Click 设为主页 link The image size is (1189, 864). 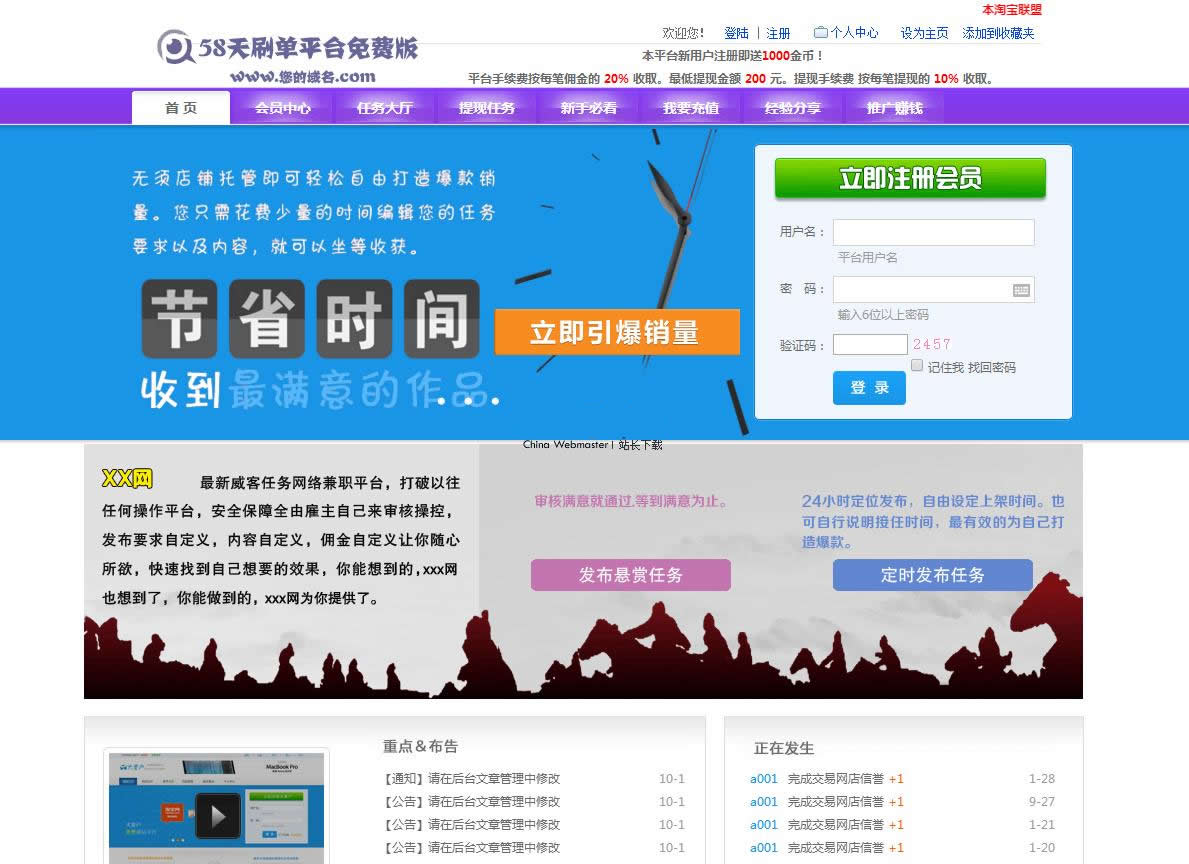coord(924,33)
